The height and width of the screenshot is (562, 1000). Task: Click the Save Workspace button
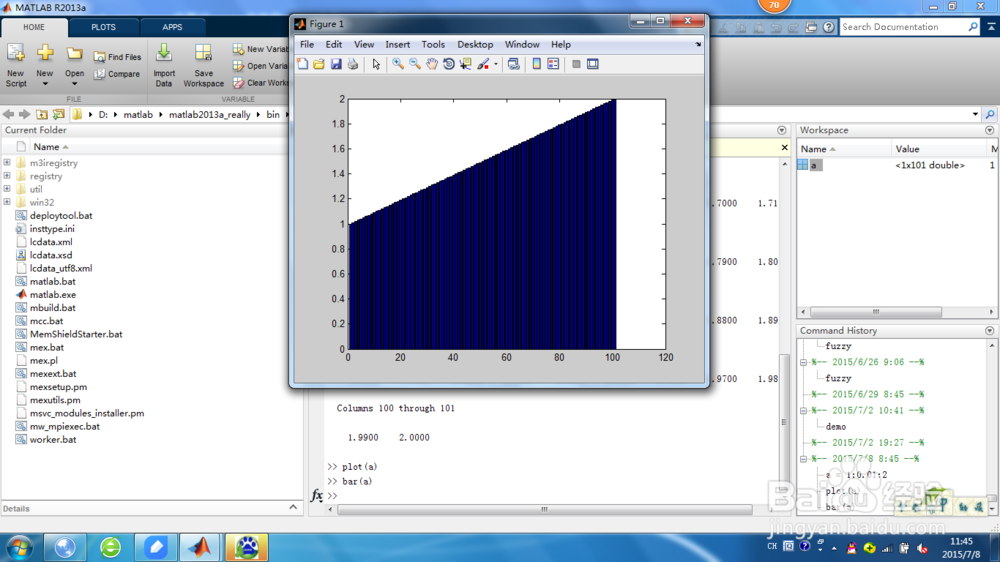coord(203,66)
